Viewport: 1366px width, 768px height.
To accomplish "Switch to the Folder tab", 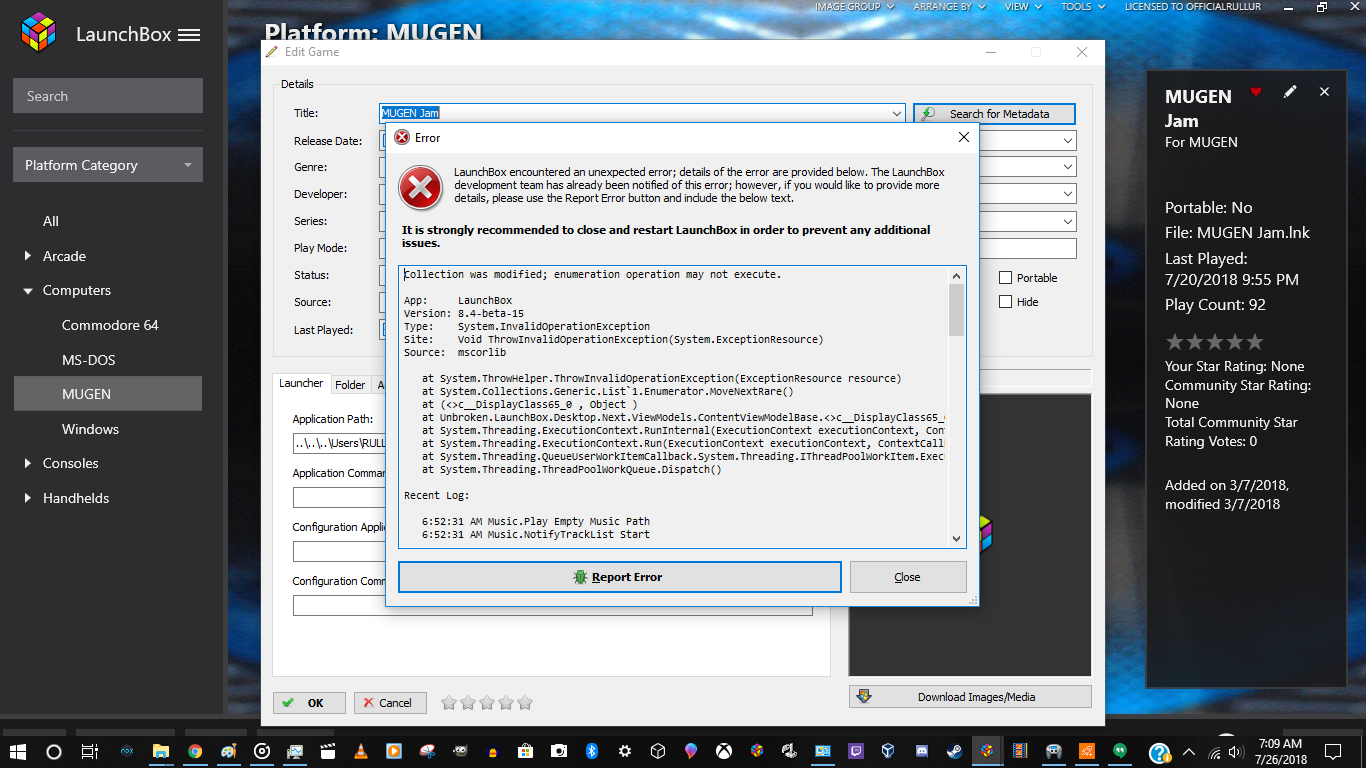I will point(350,385).
